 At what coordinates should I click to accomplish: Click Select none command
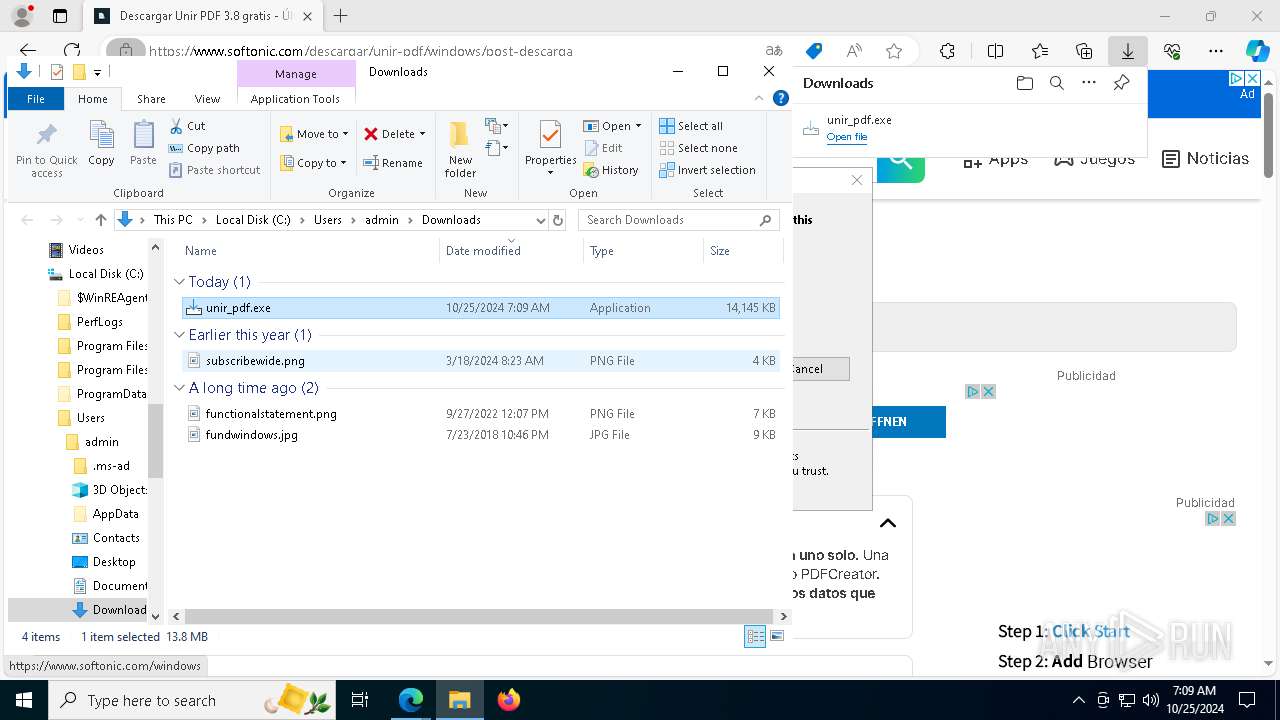pos(698,148)
